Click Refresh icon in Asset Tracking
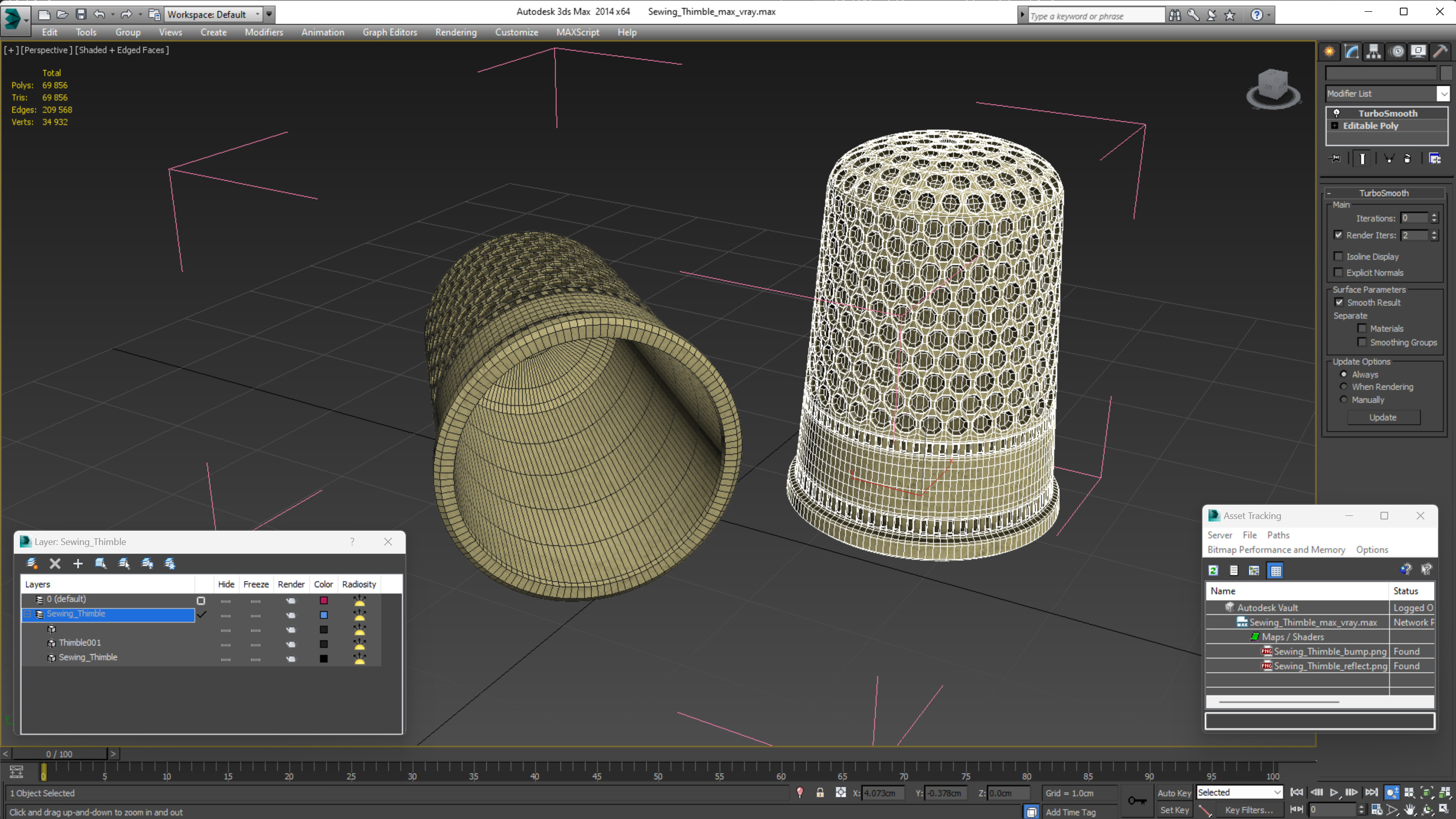The height and width of the screenshot is (819, 1456). click(x=1214, y=570)
